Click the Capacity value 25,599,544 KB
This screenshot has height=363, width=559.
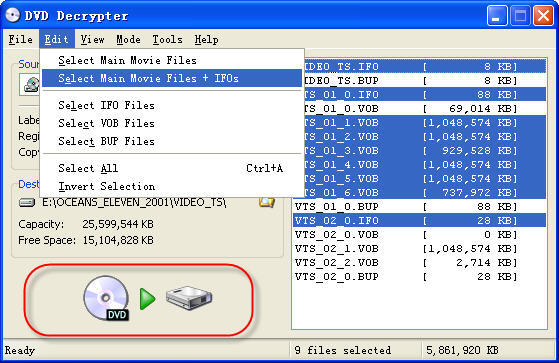(118, 224)
